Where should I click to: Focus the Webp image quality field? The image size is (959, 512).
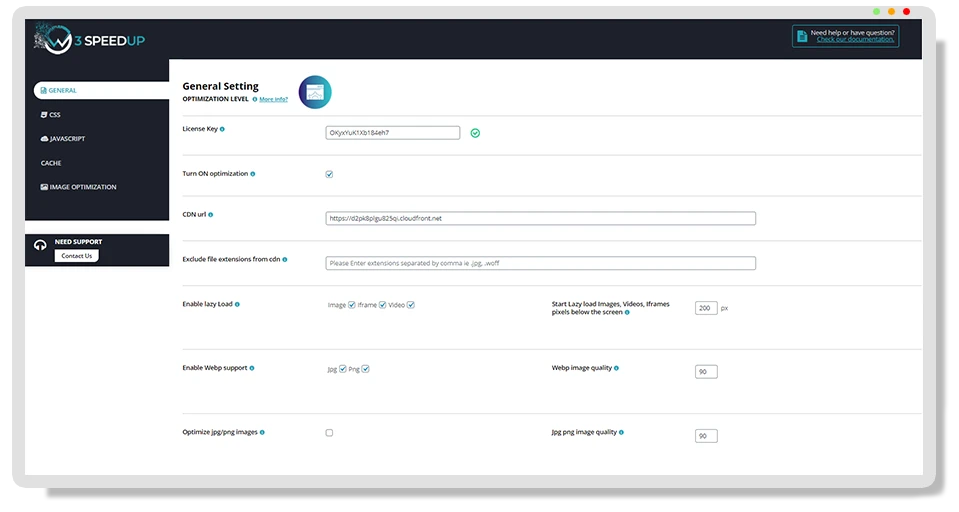[x=706, y=372]
